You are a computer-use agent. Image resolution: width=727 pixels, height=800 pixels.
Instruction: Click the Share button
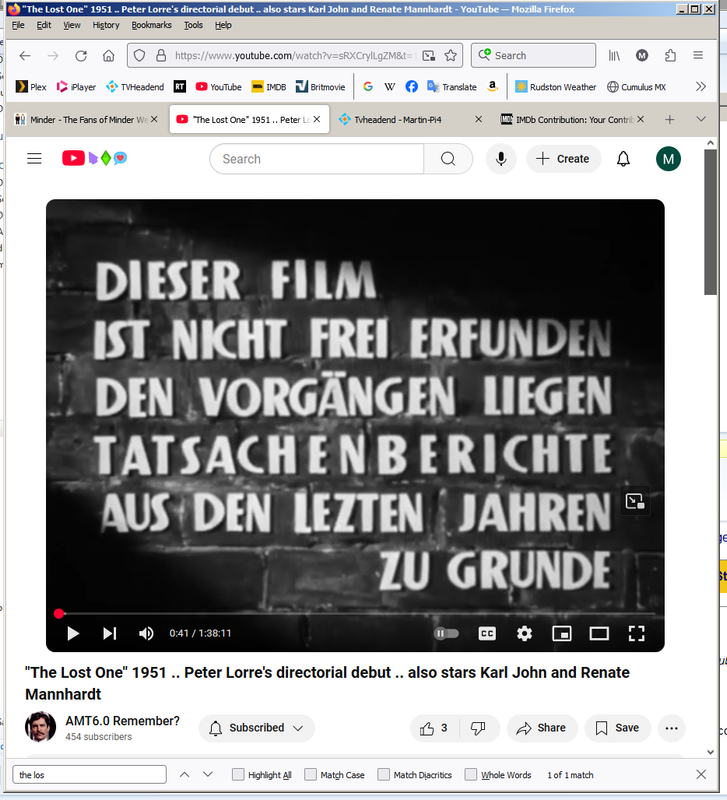click(x=541, y=728)
